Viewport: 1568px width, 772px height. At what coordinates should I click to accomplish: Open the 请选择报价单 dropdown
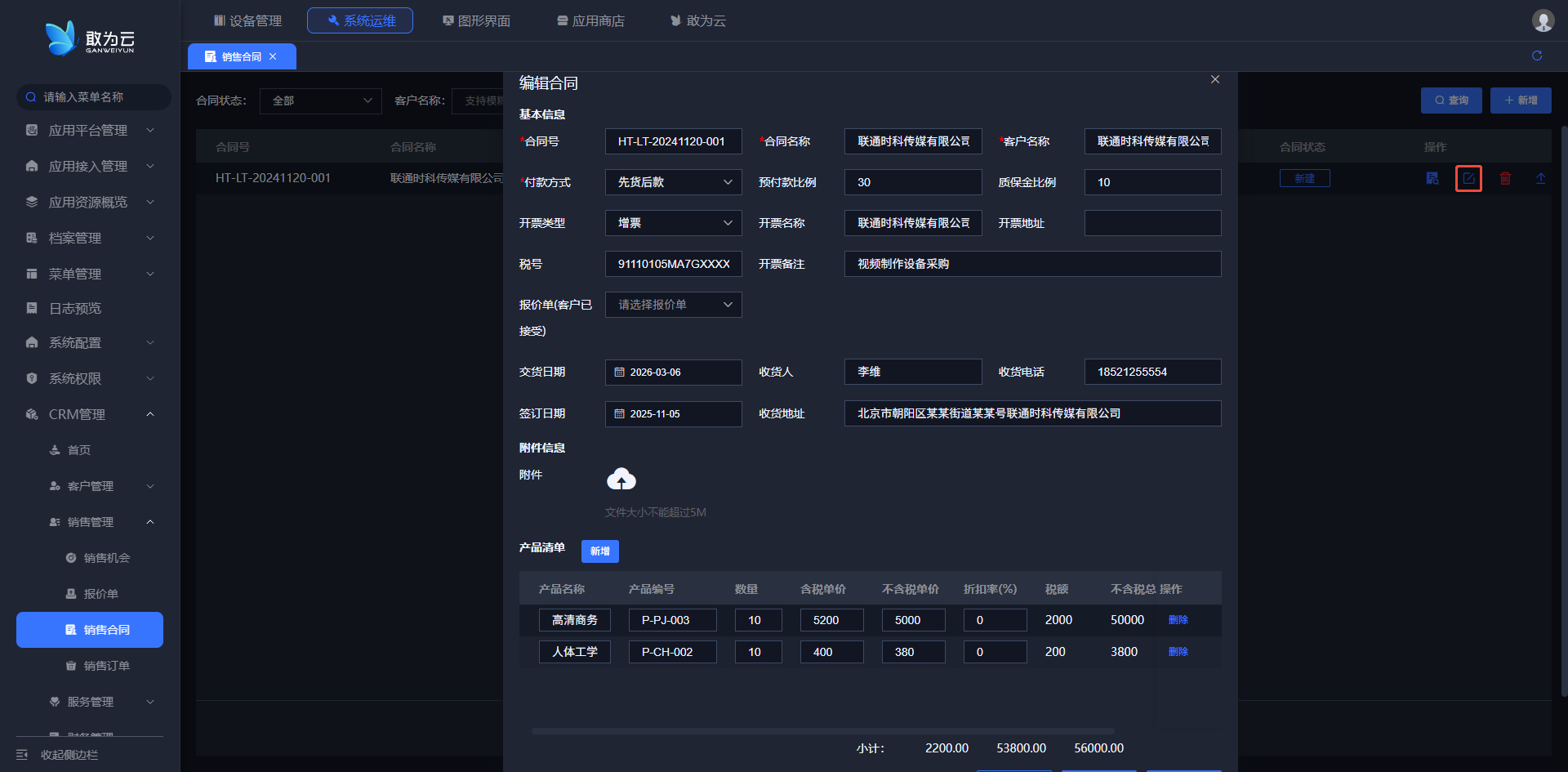(x=673, y=305)
